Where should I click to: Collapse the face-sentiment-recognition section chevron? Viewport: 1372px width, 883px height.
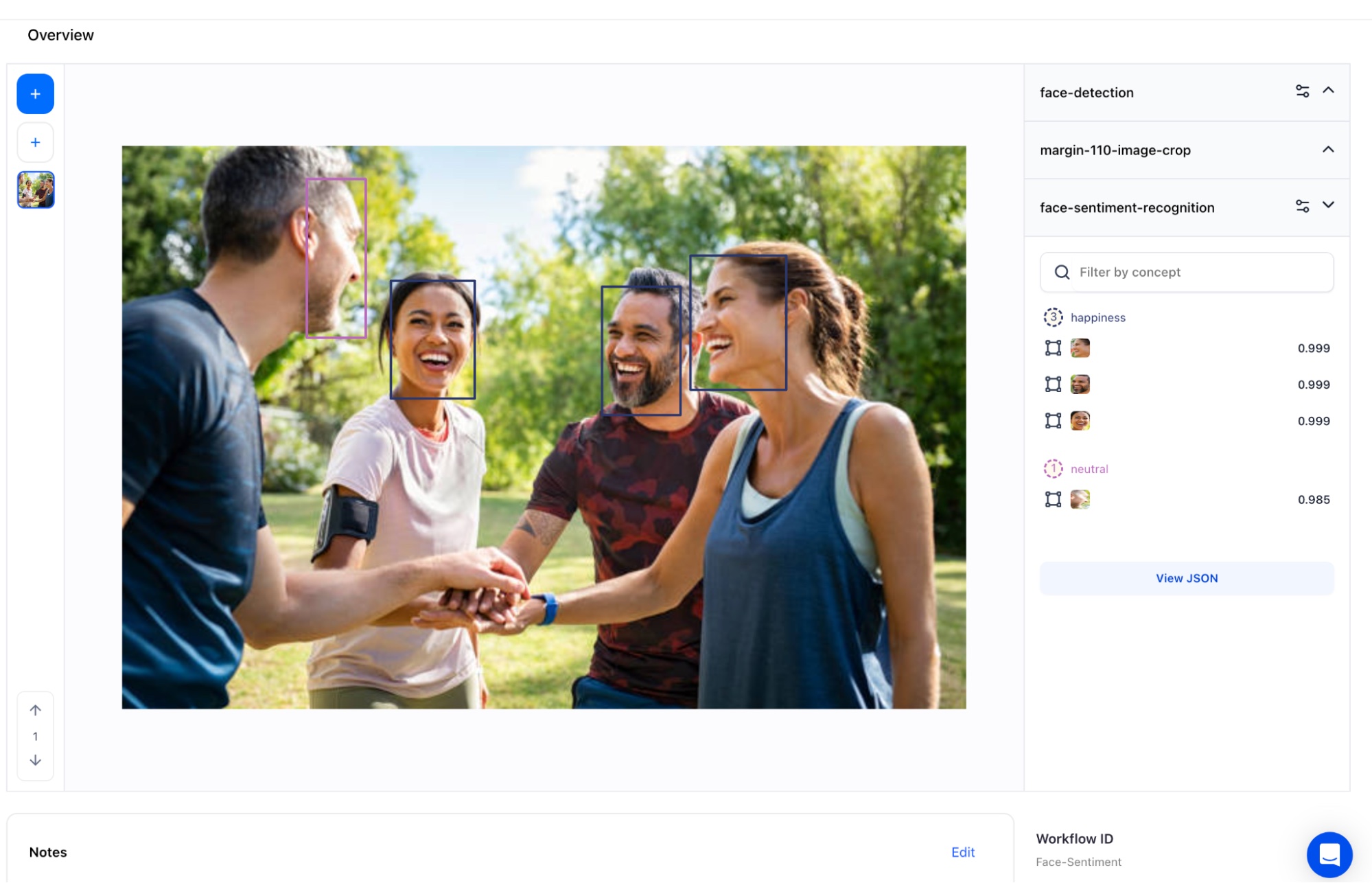click(x=1328, y=205)
